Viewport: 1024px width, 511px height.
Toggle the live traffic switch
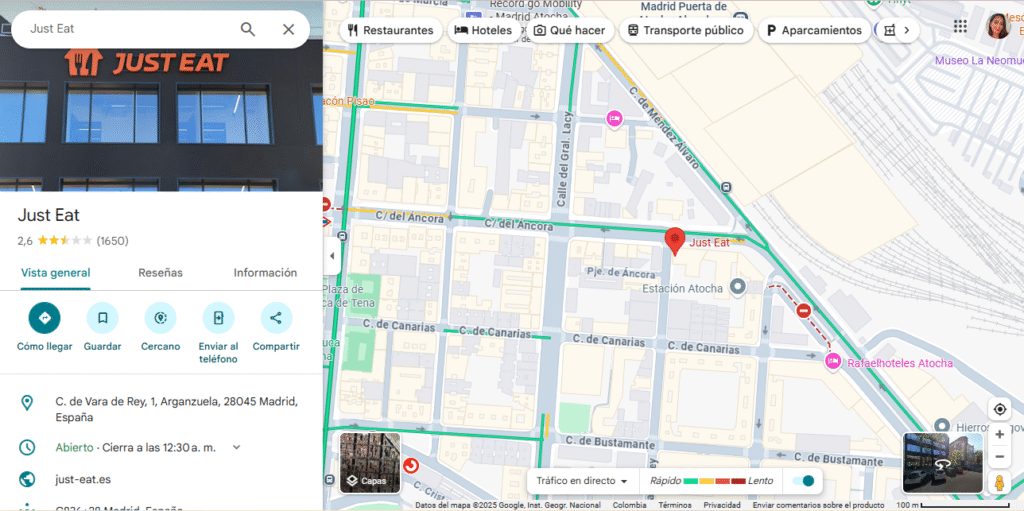click(803, 481)
